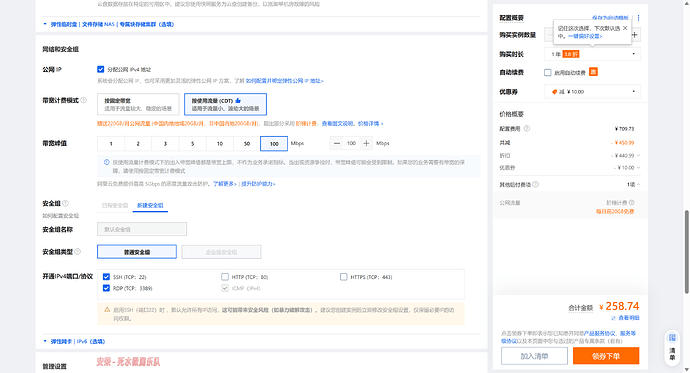
Task: Click the orange badge beside 启用自动续费
Action: [593, 72]
